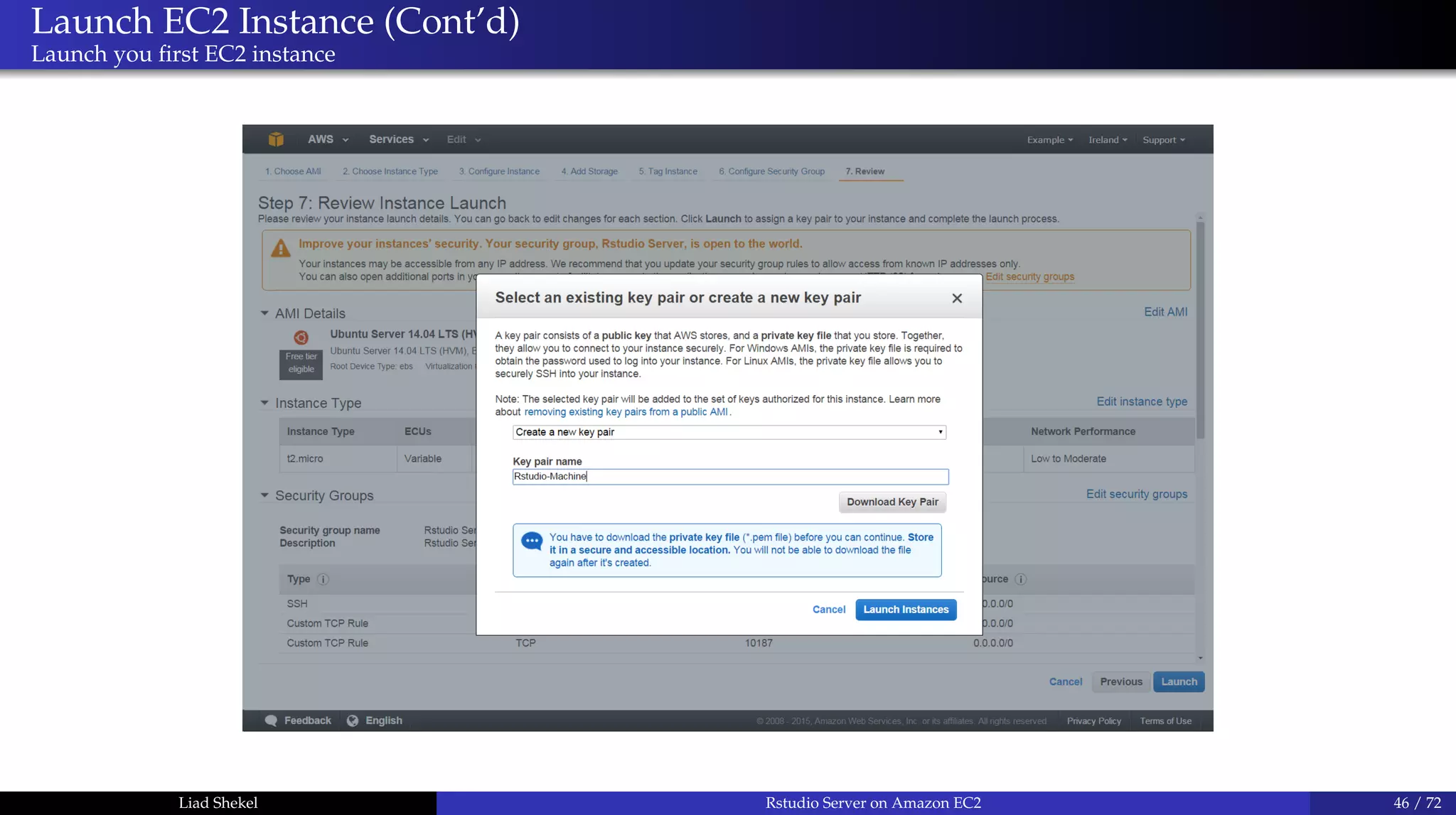Click the Feedback speech bubble icon
This screenshot has height=815, width=1456.
[x=271, y=720]
